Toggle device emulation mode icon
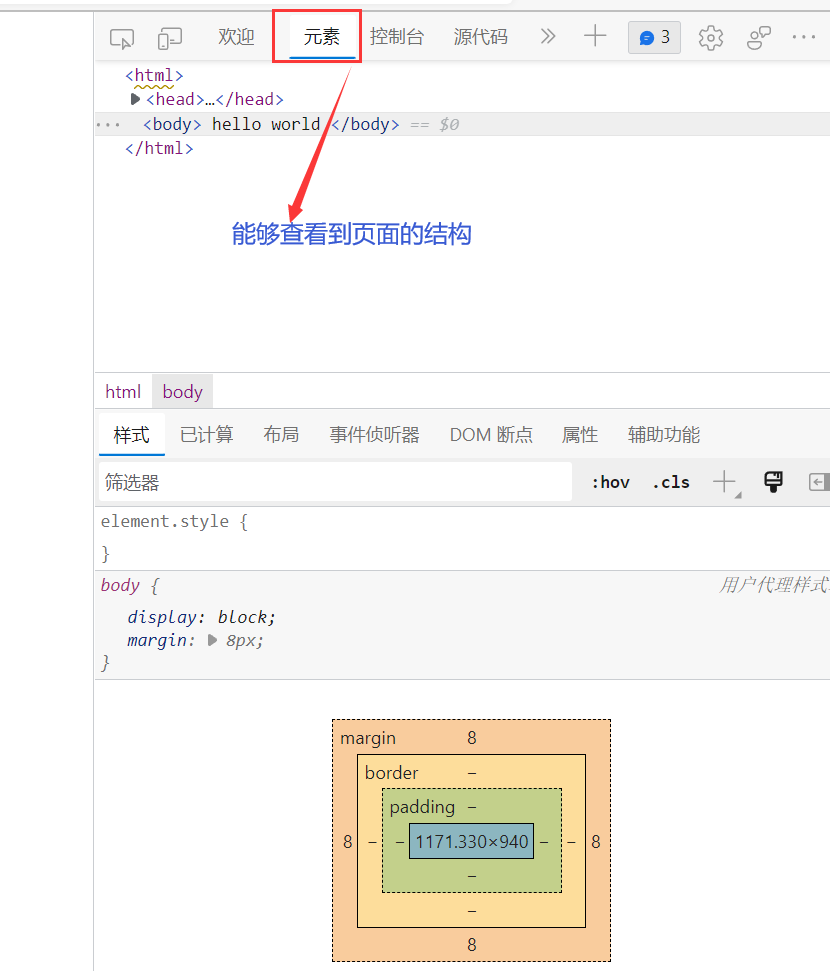 pos(169,38)
